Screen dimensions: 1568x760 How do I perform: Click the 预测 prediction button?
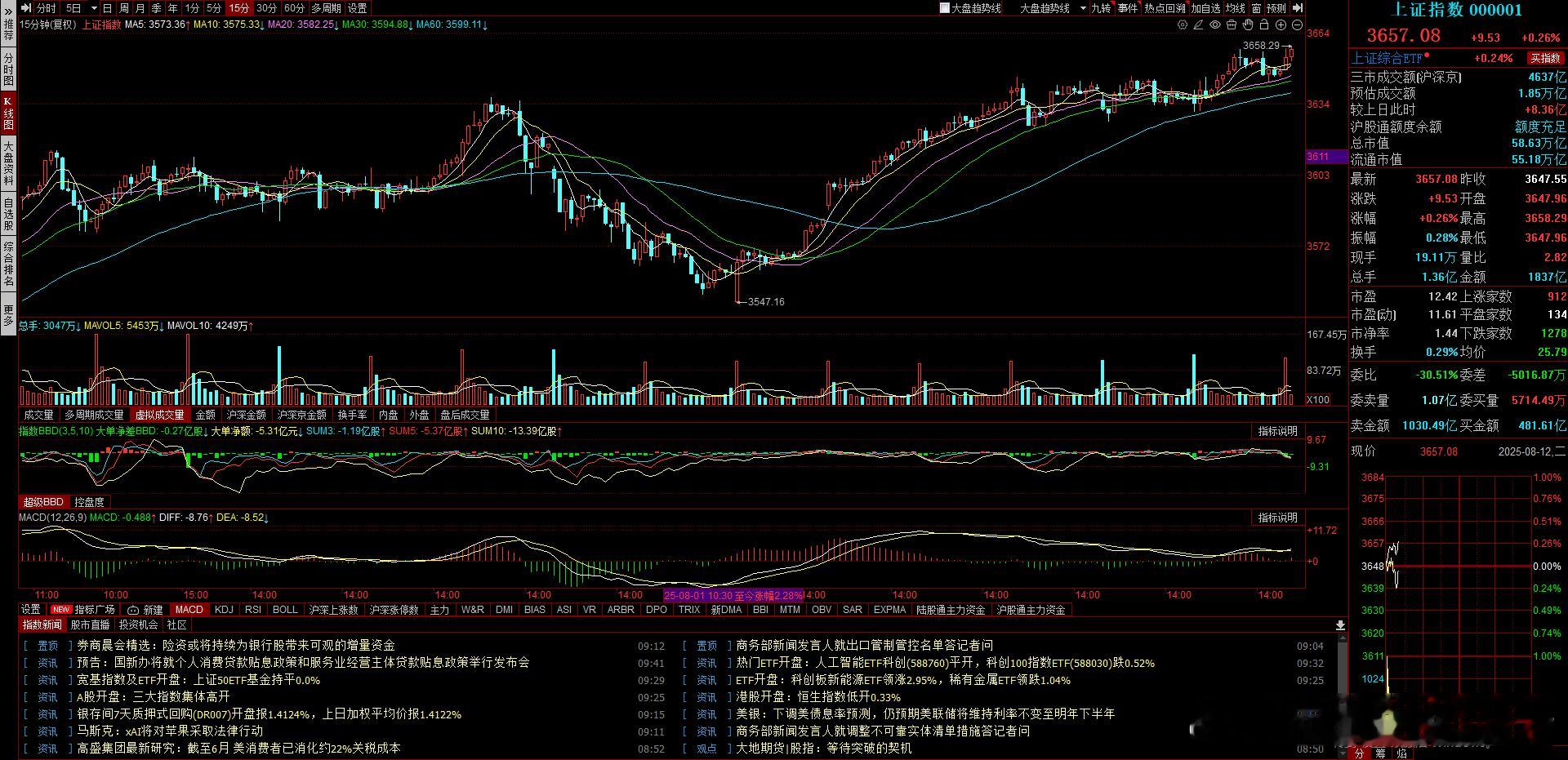1276,8
